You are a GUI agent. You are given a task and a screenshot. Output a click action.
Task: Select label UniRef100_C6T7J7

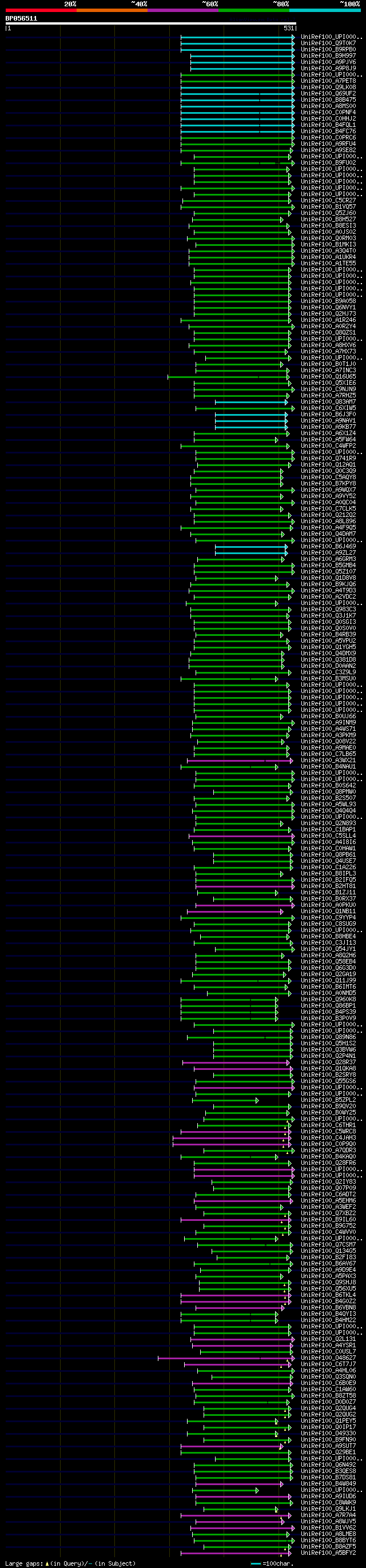coord(328,1364)
